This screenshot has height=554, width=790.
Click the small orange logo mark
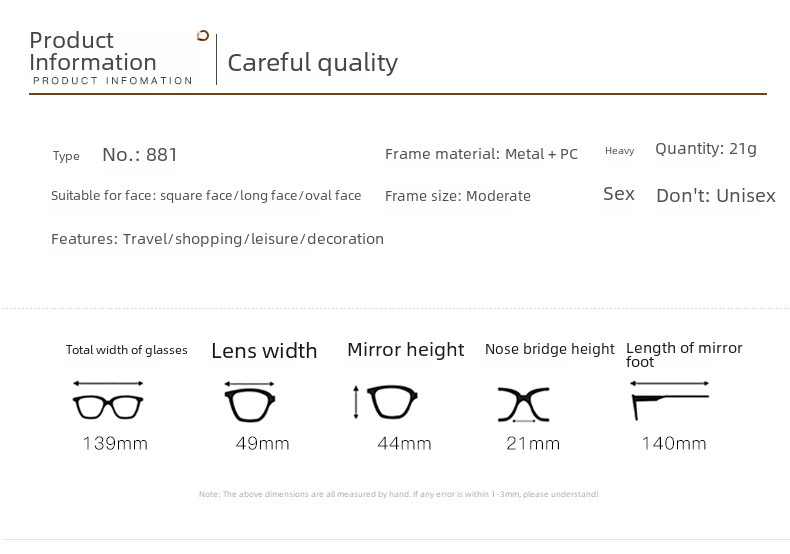coord(203,36)
